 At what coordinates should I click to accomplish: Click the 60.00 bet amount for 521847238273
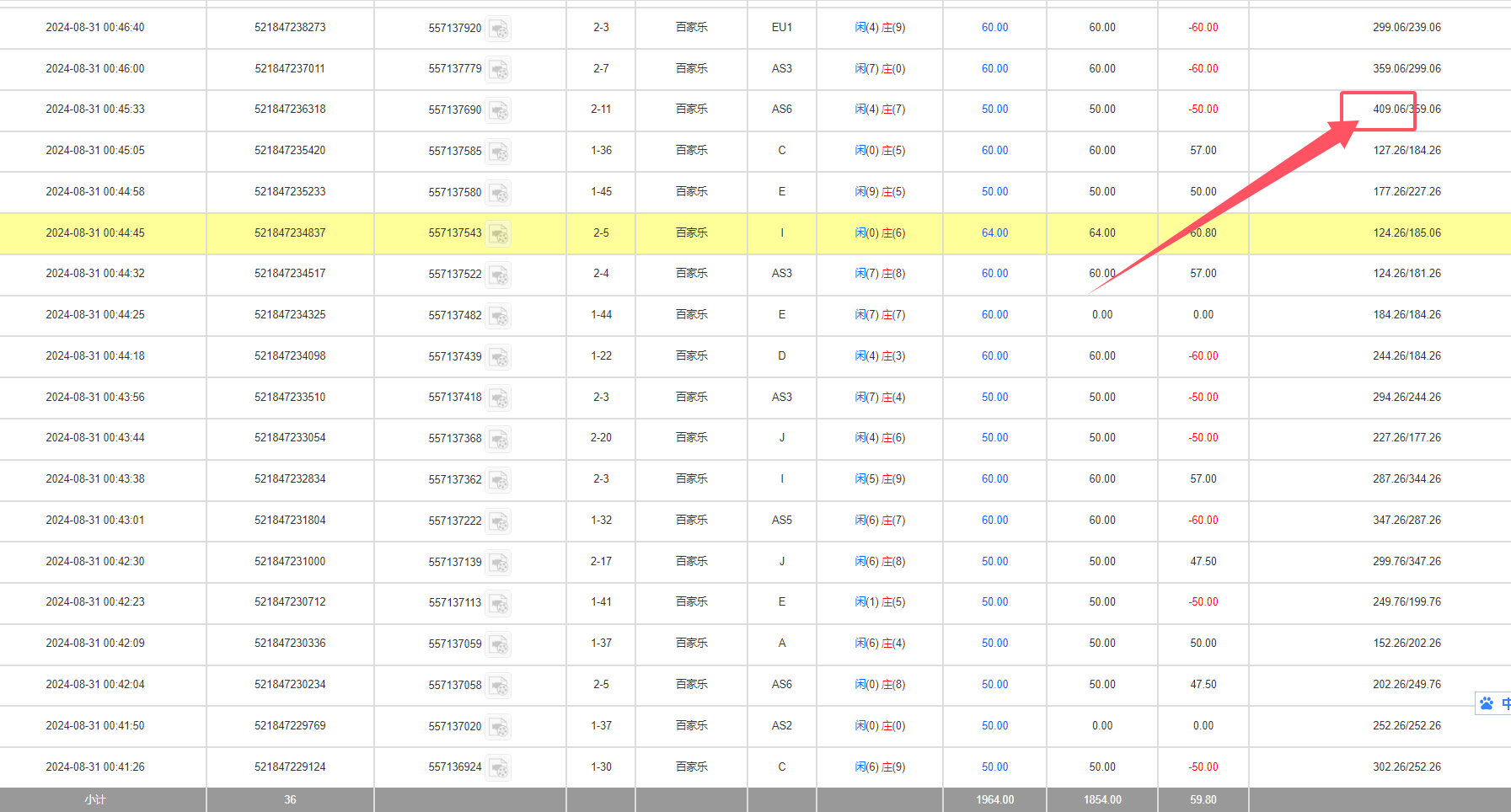tap(994, 28)
